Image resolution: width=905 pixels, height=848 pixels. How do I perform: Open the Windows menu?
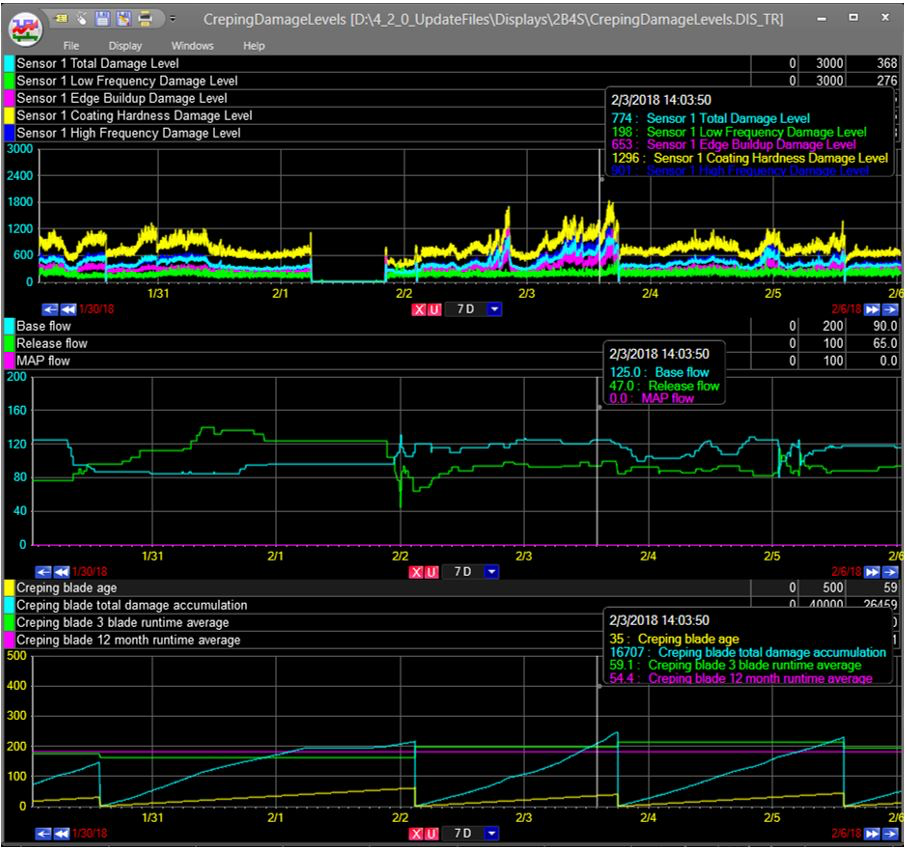click(192, 46)
